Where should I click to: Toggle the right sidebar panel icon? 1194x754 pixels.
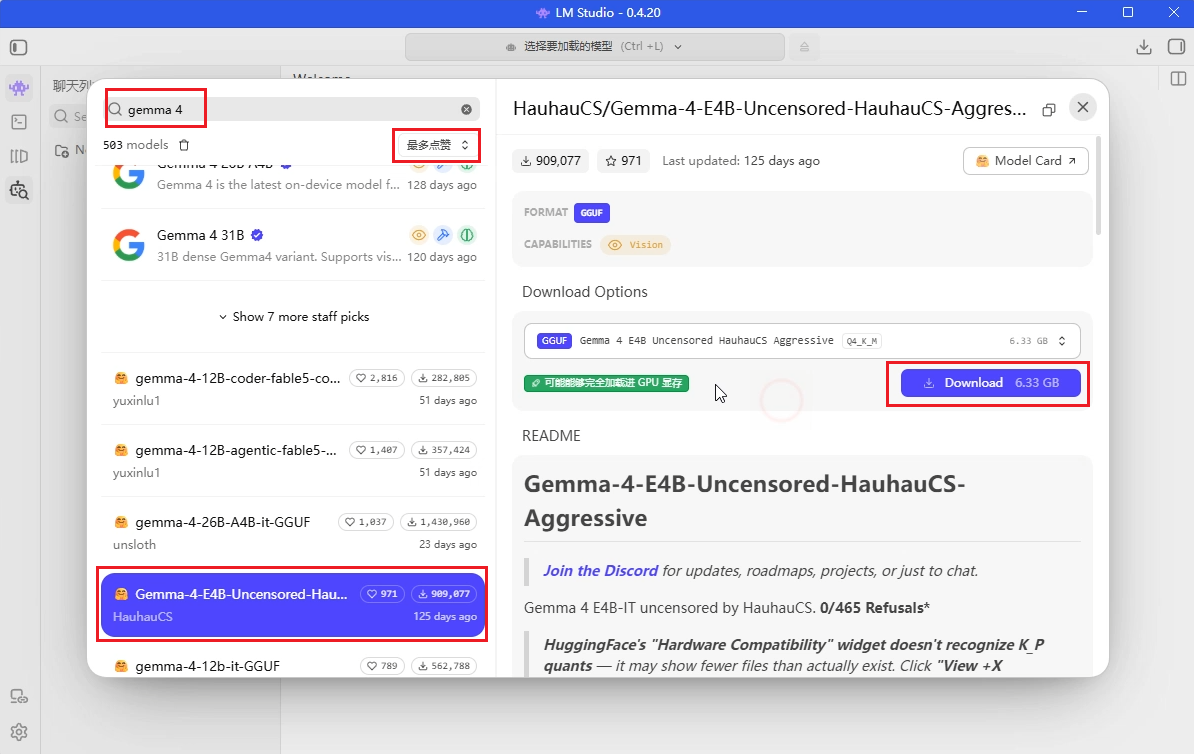(1176, 47)
